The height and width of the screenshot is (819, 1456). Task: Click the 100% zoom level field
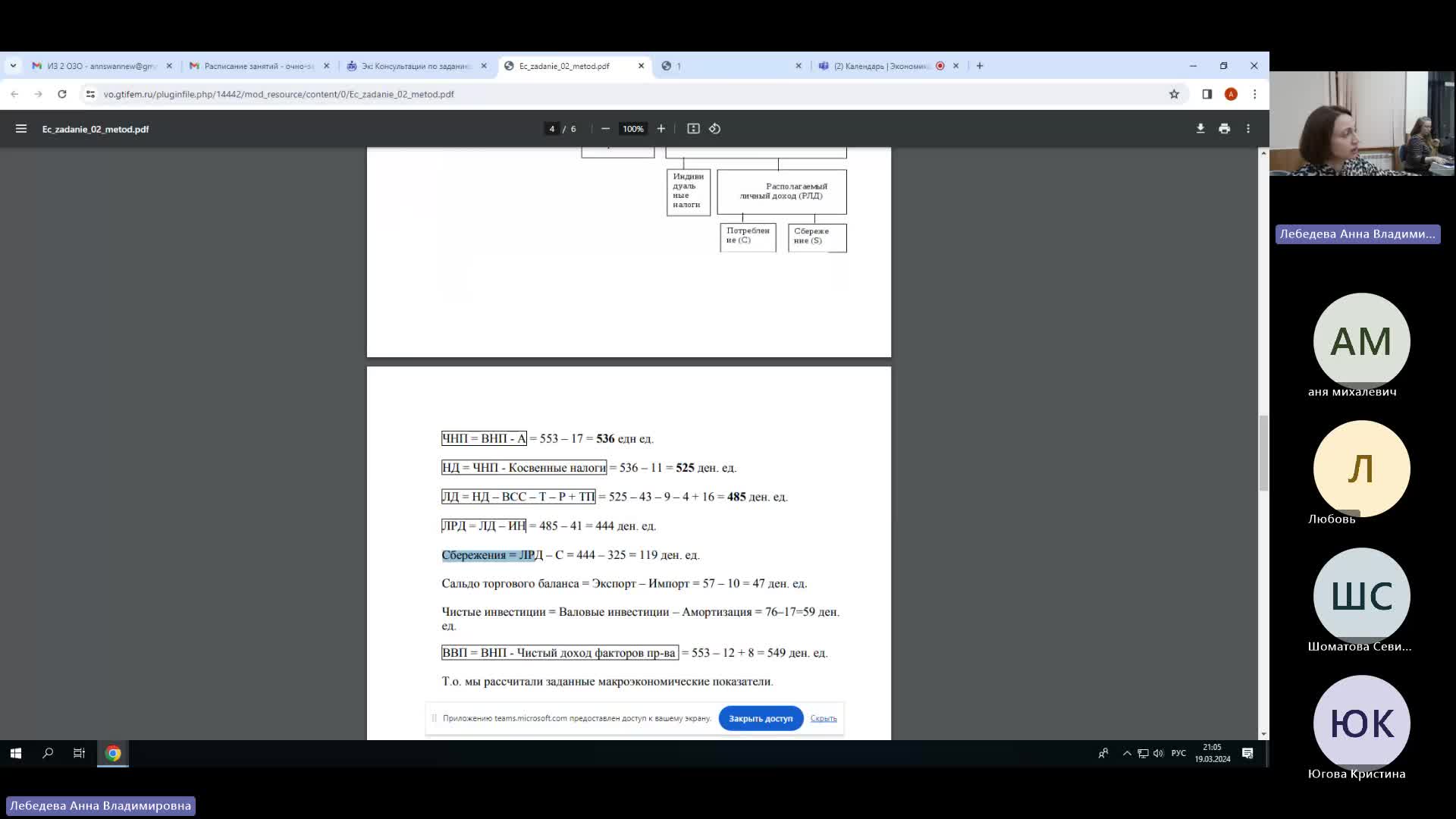click(x=633, y=129)
